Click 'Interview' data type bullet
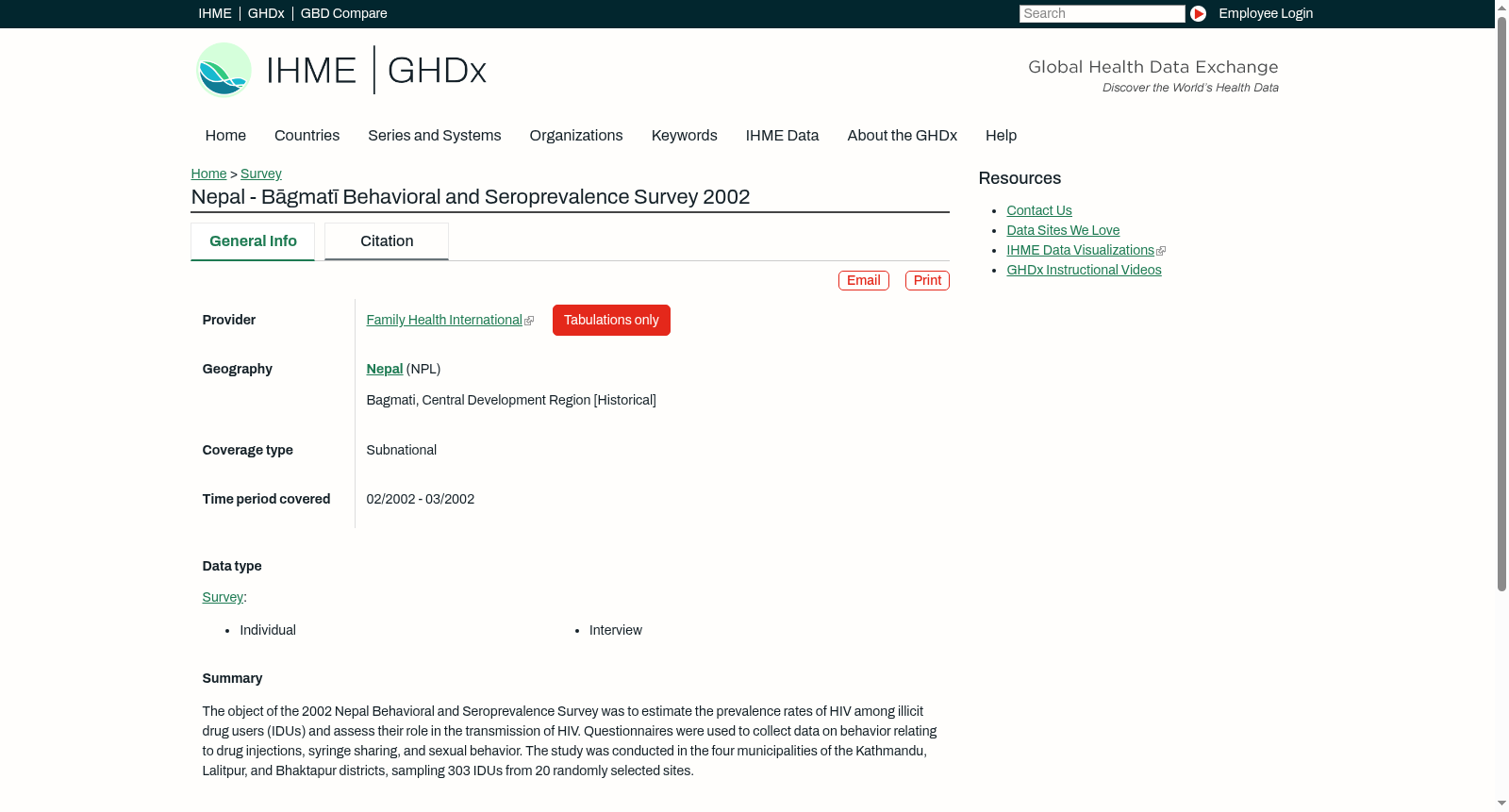The width and height of the screenshot is (1509, 812). [616, 631]
